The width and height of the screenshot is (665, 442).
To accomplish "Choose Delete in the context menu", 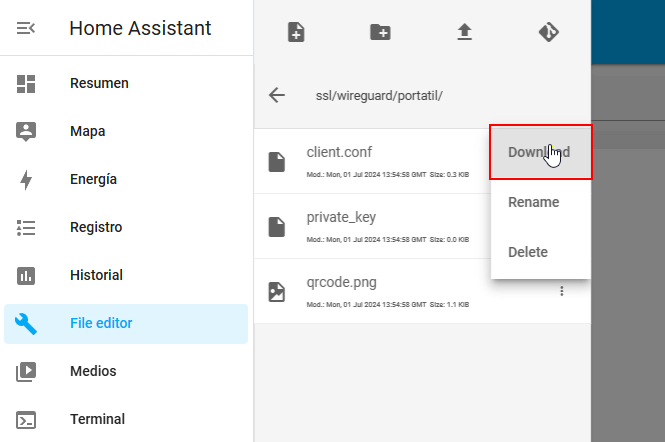I will [528, 252].
